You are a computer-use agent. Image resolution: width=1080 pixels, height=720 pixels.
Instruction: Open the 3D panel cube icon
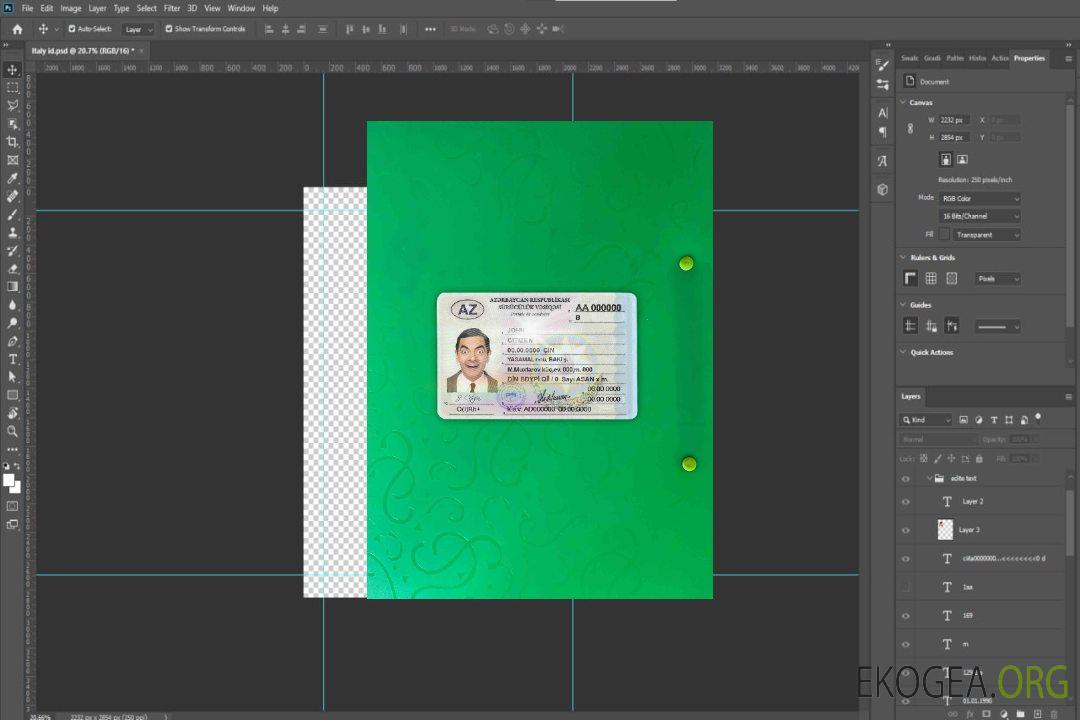pos(882,189)
